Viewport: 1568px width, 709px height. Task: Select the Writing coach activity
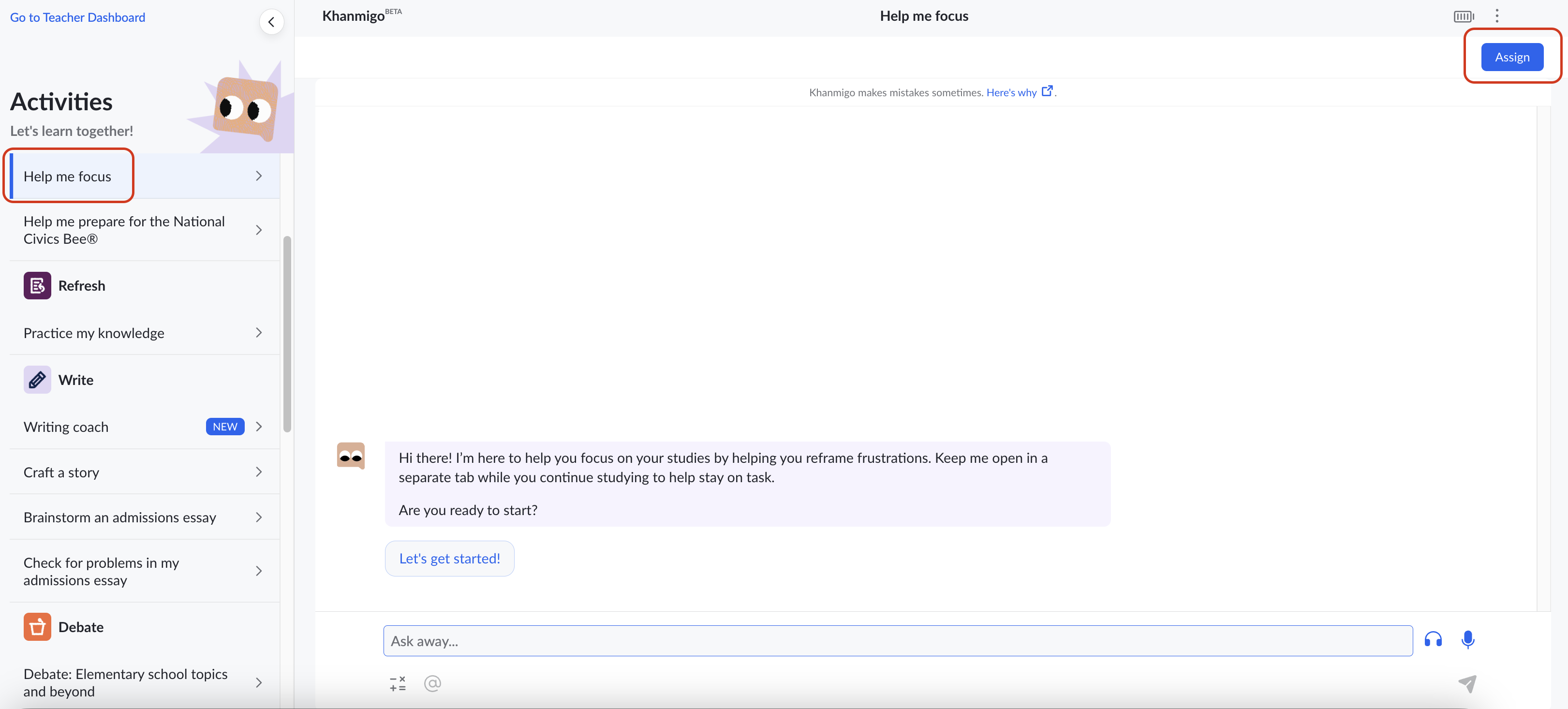[145, 427]
